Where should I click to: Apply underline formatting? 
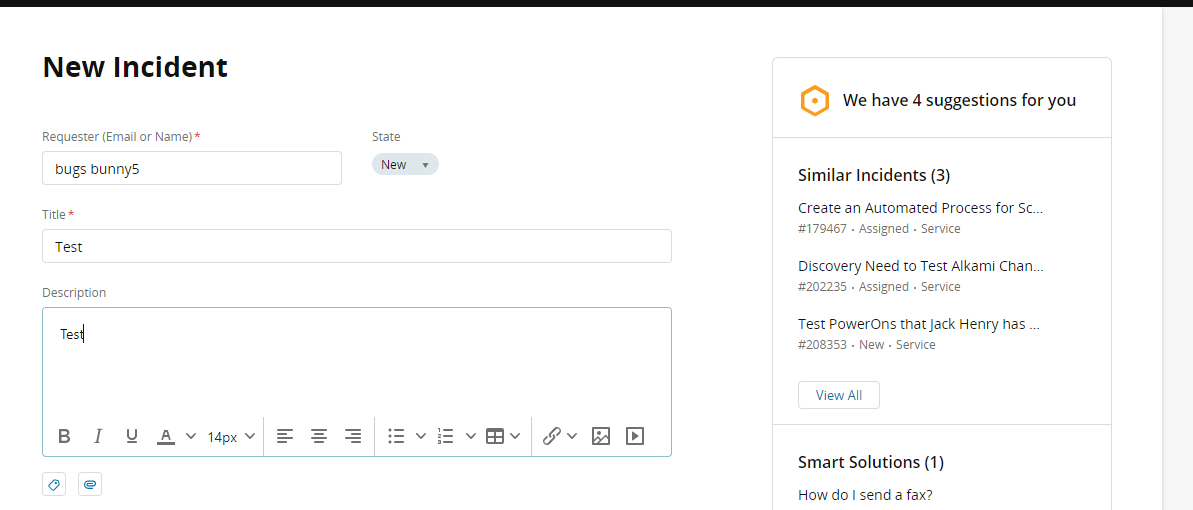pos(132,436)
